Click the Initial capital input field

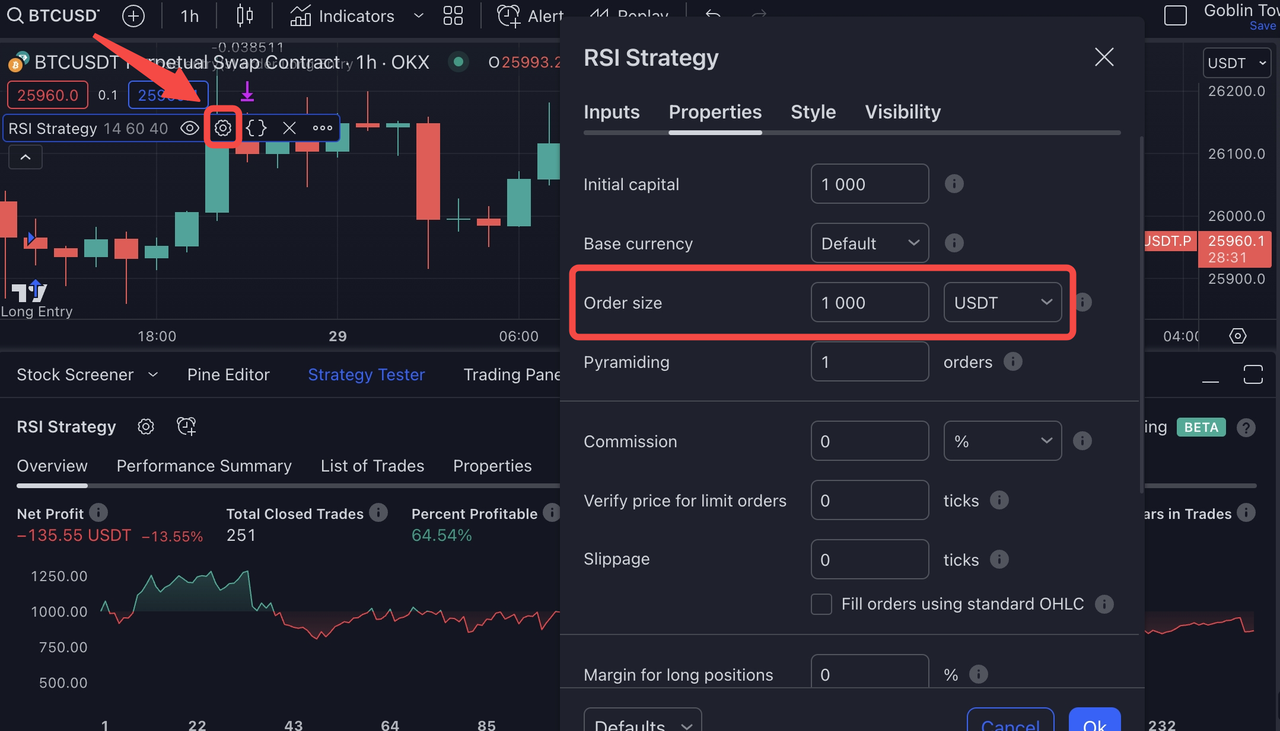[x=869, y=184]
